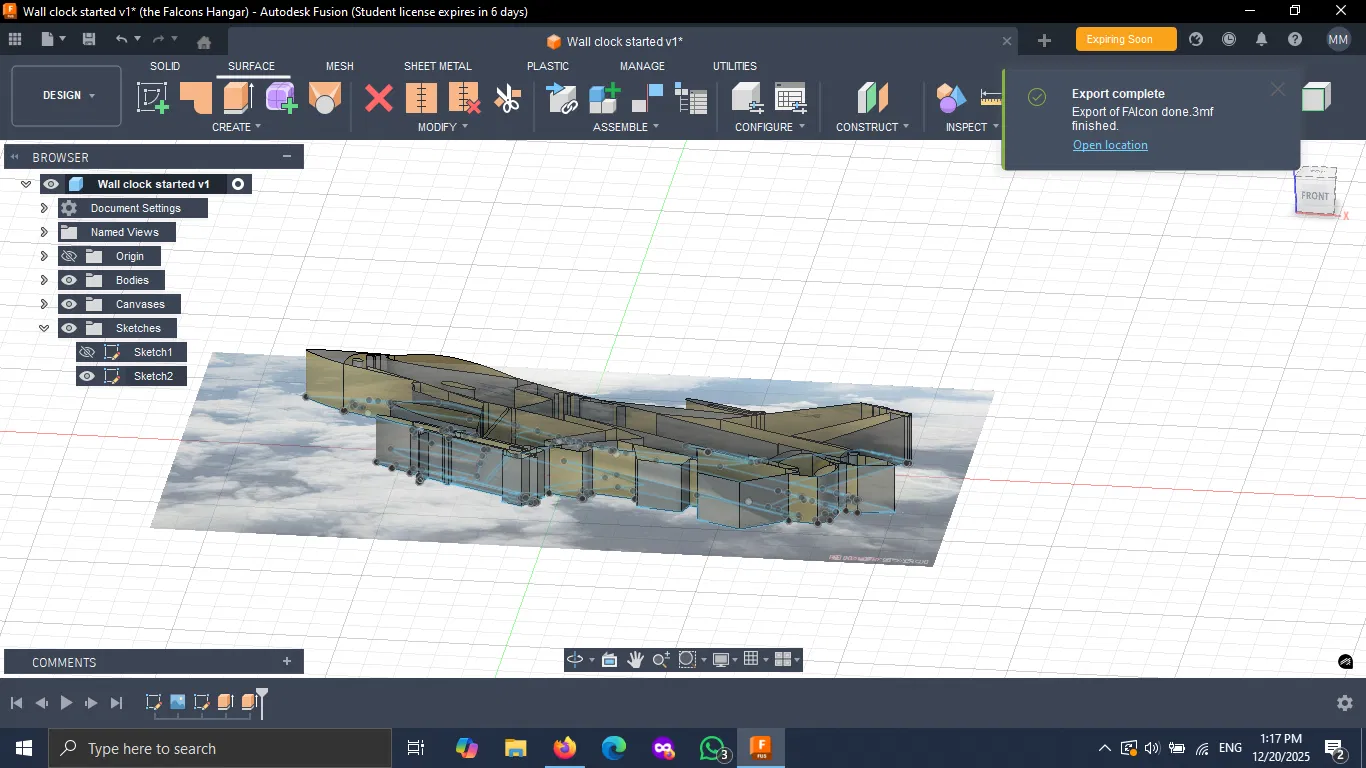Click the New Component icon in Assemble
Image resolution: width=1366 pixels, height=768 pixels.
coord(604,98)
